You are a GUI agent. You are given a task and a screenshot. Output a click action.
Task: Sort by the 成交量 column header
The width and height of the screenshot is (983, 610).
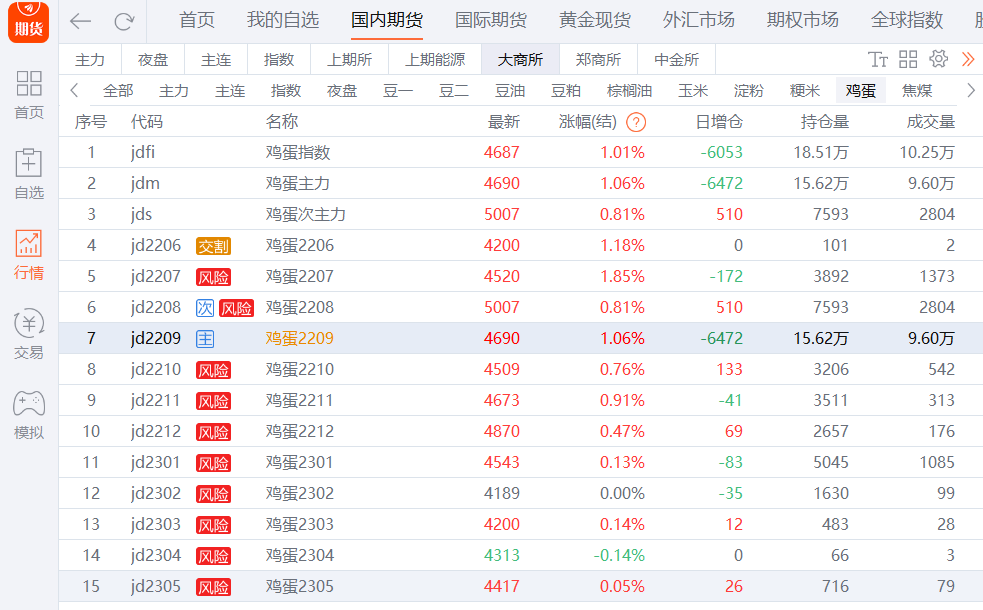pyautogui.click(x=930, y=122)
